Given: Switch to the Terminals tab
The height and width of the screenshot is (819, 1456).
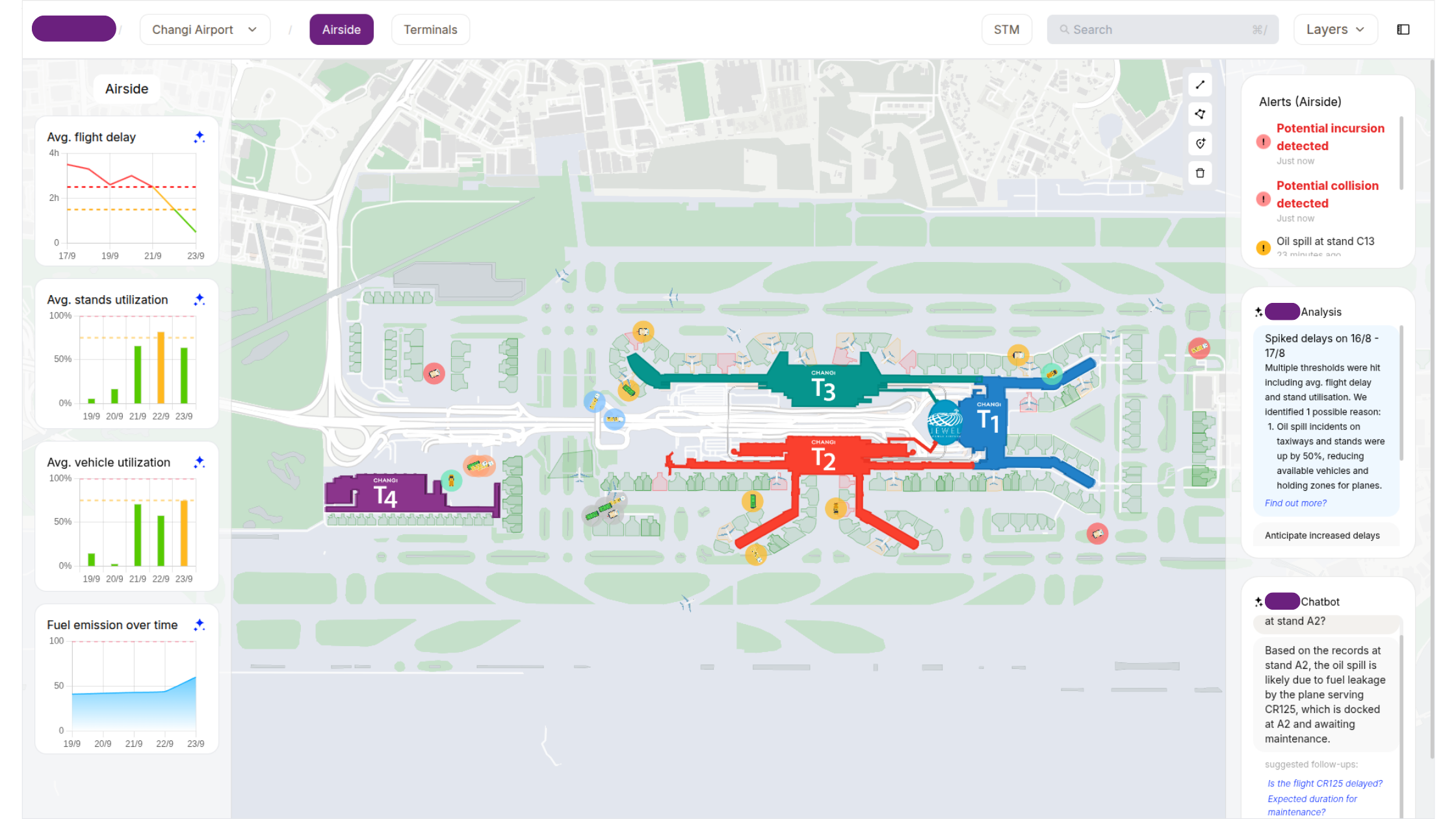Looking at the screenshot, I should tap(430, 30).
